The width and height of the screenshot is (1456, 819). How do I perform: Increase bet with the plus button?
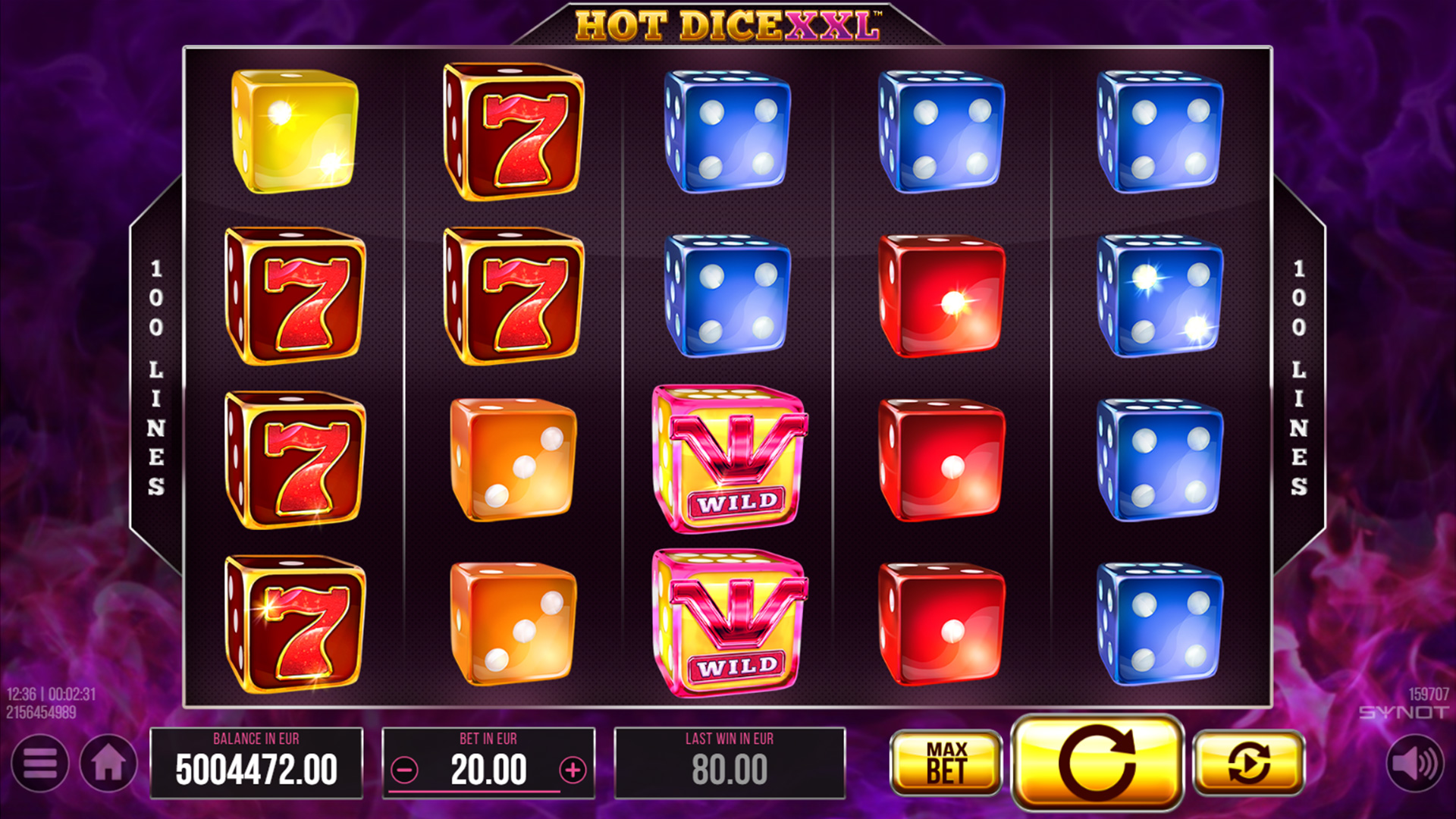(573, 771)
